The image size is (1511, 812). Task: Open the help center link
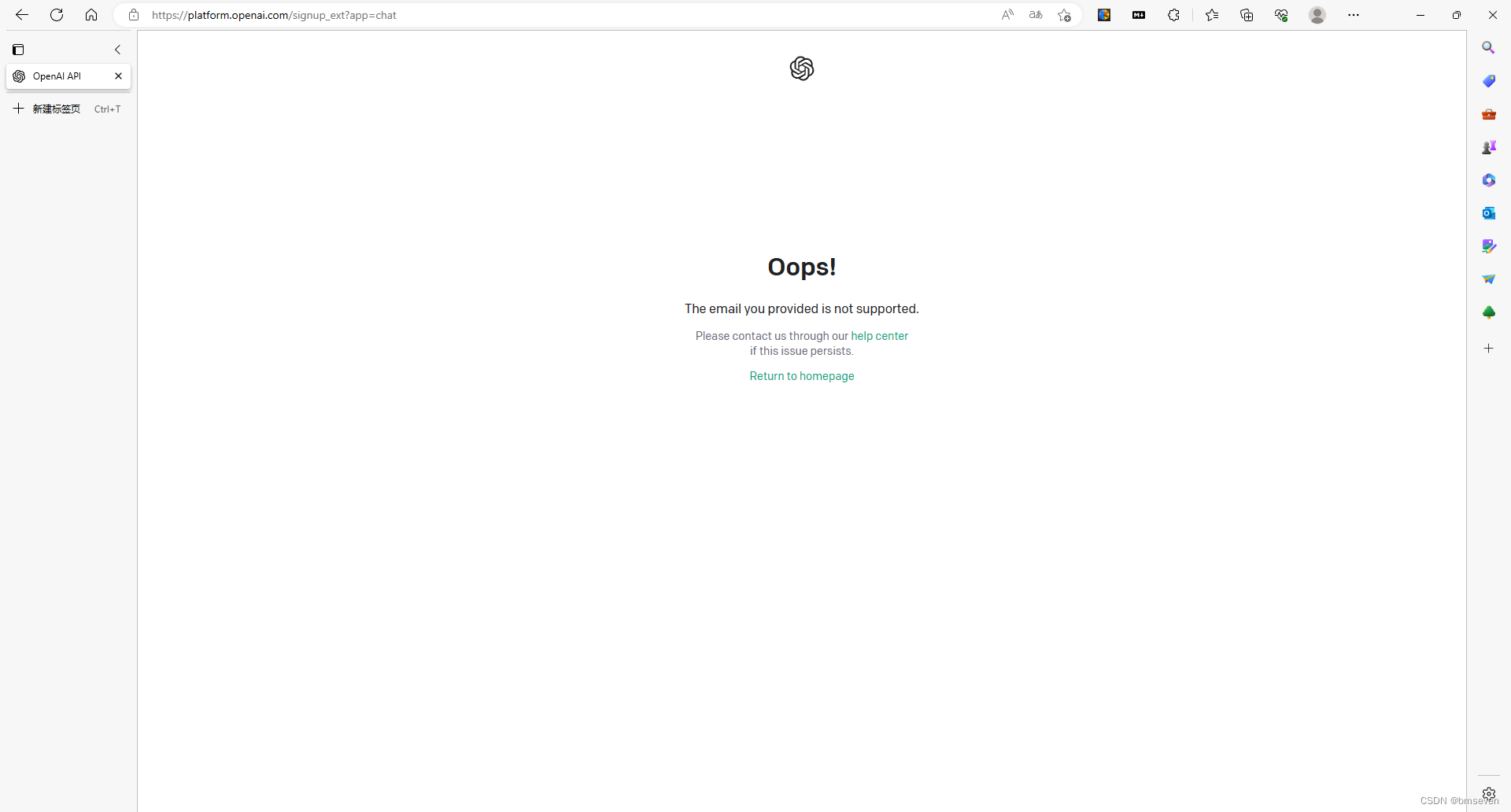click(x=879, y=336)
